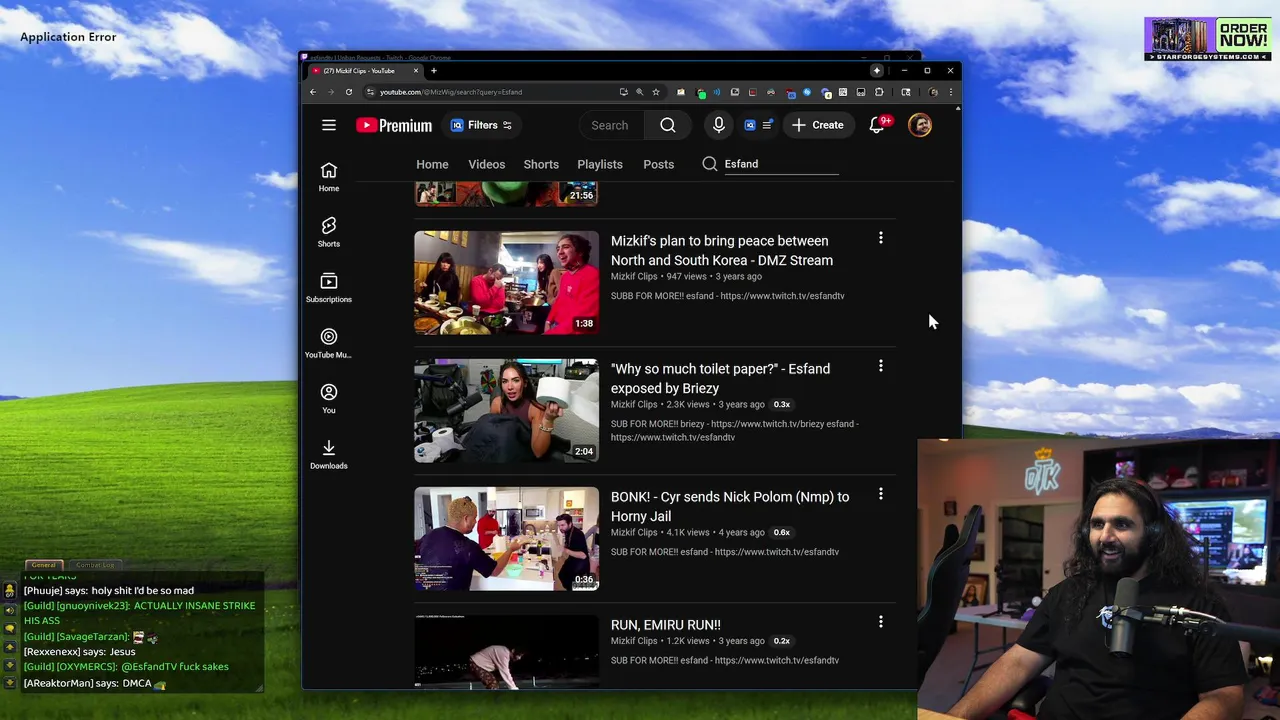Viewport: 1280px width, 720px height.
Task: Open three-dot menu for BONK video
Action: click(x=881, y=494)
